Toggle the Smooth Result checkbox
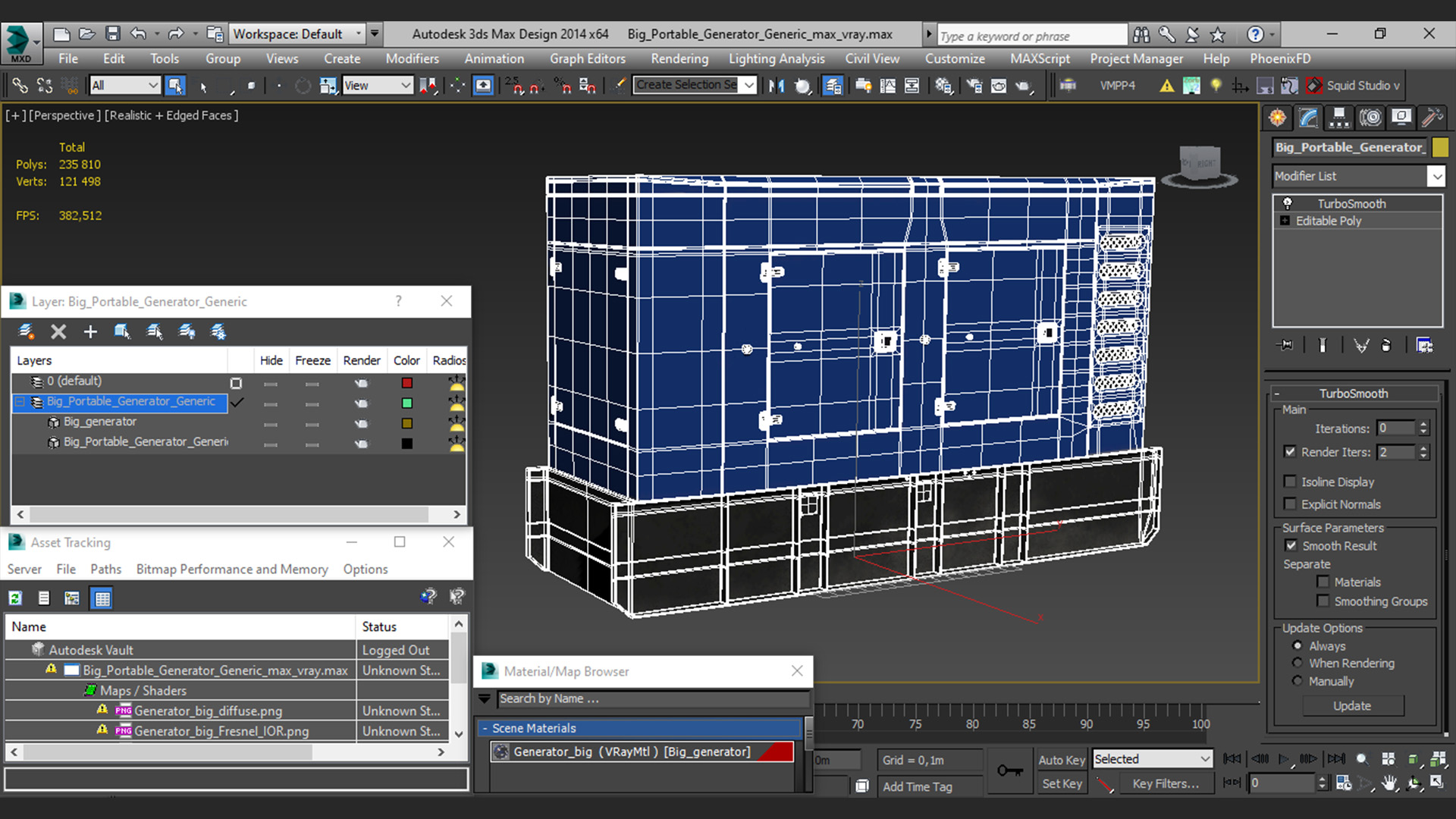Screen dimensions: 1456x819 tap(1291, 546)
